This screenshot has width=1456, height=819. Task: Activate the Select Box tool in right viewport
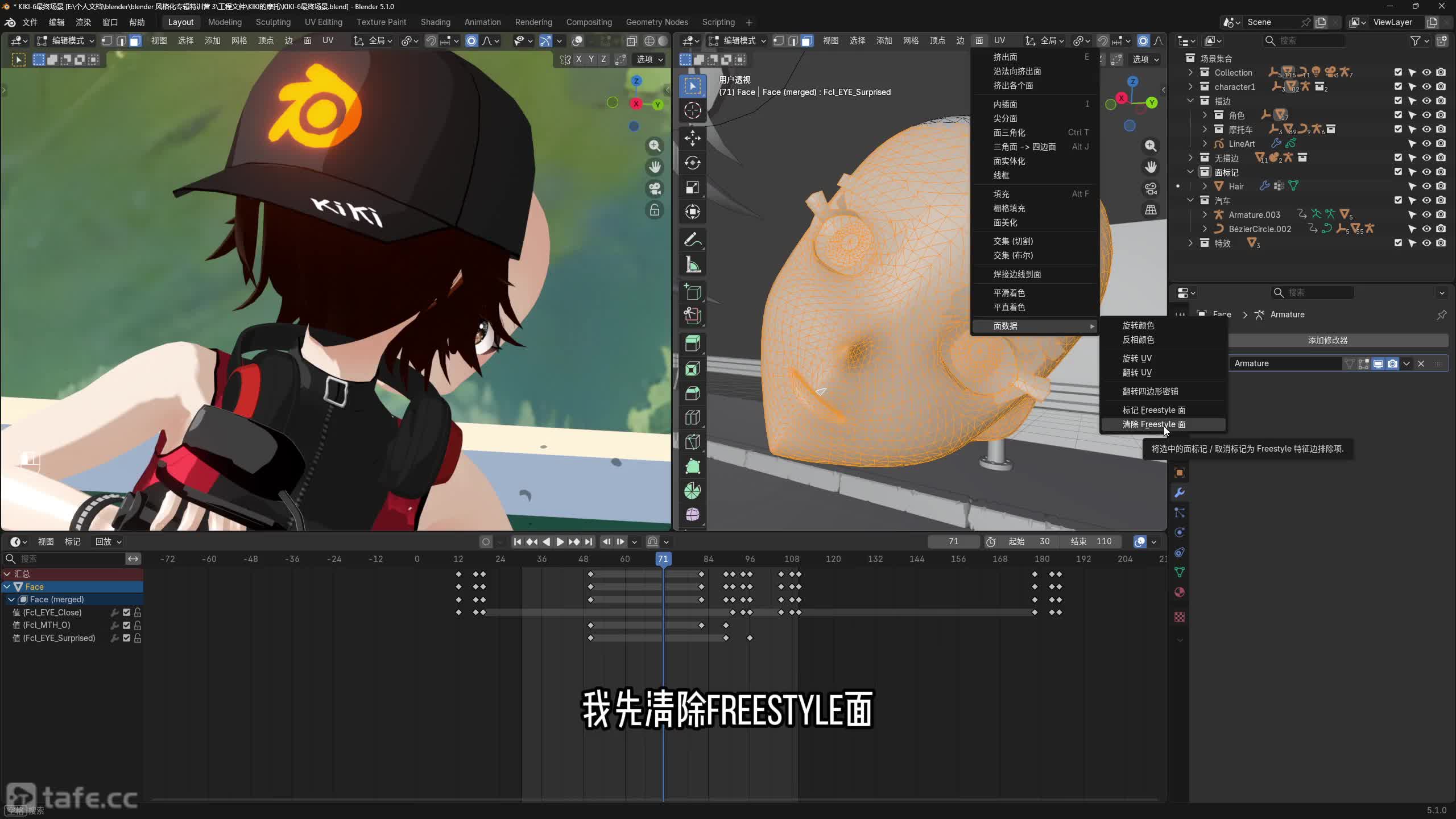pyautogui.click(x=692, y=86)
